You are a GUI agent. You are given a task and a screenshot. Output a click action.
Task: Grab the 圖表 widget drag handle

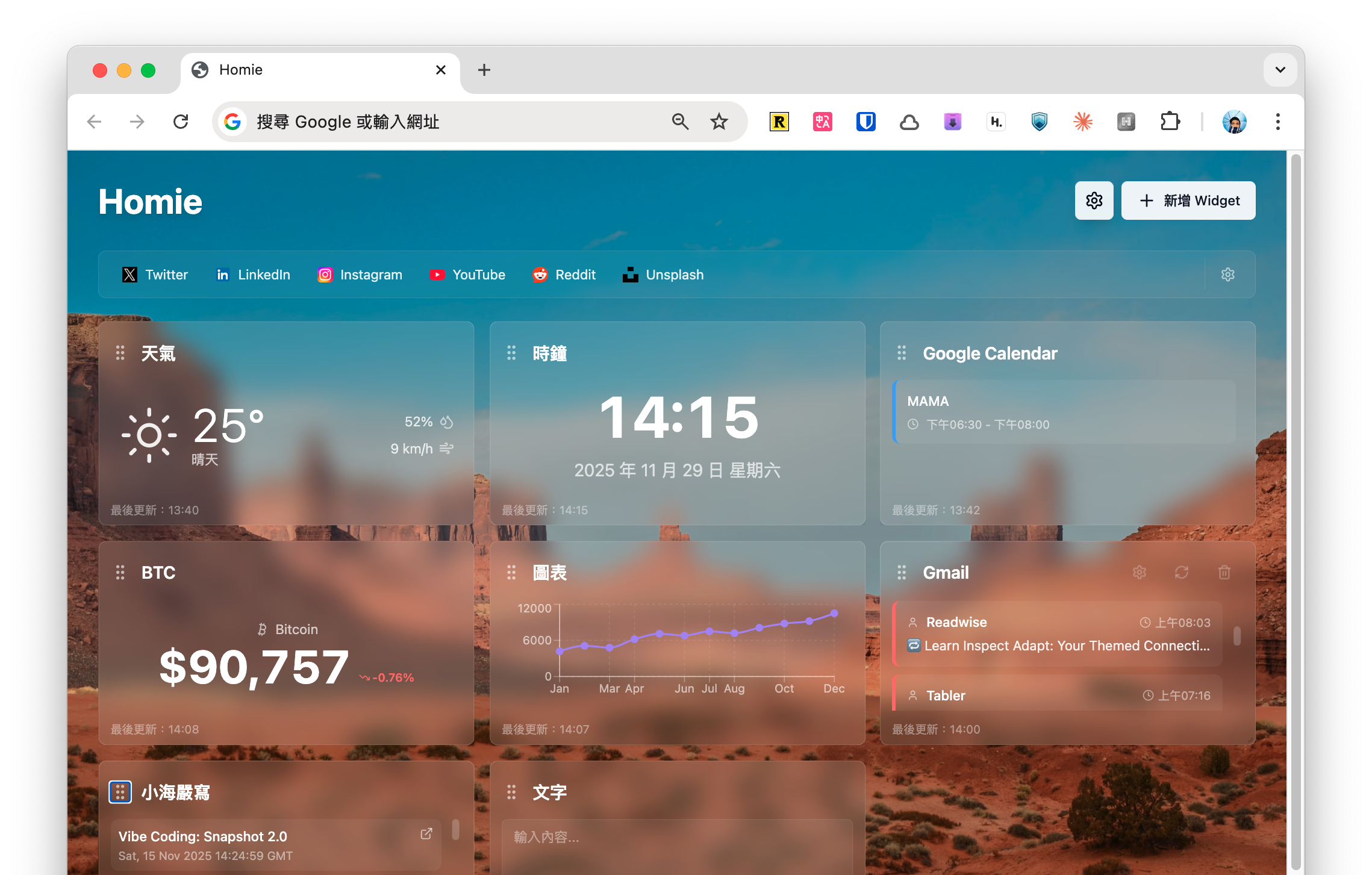(511, 572)
